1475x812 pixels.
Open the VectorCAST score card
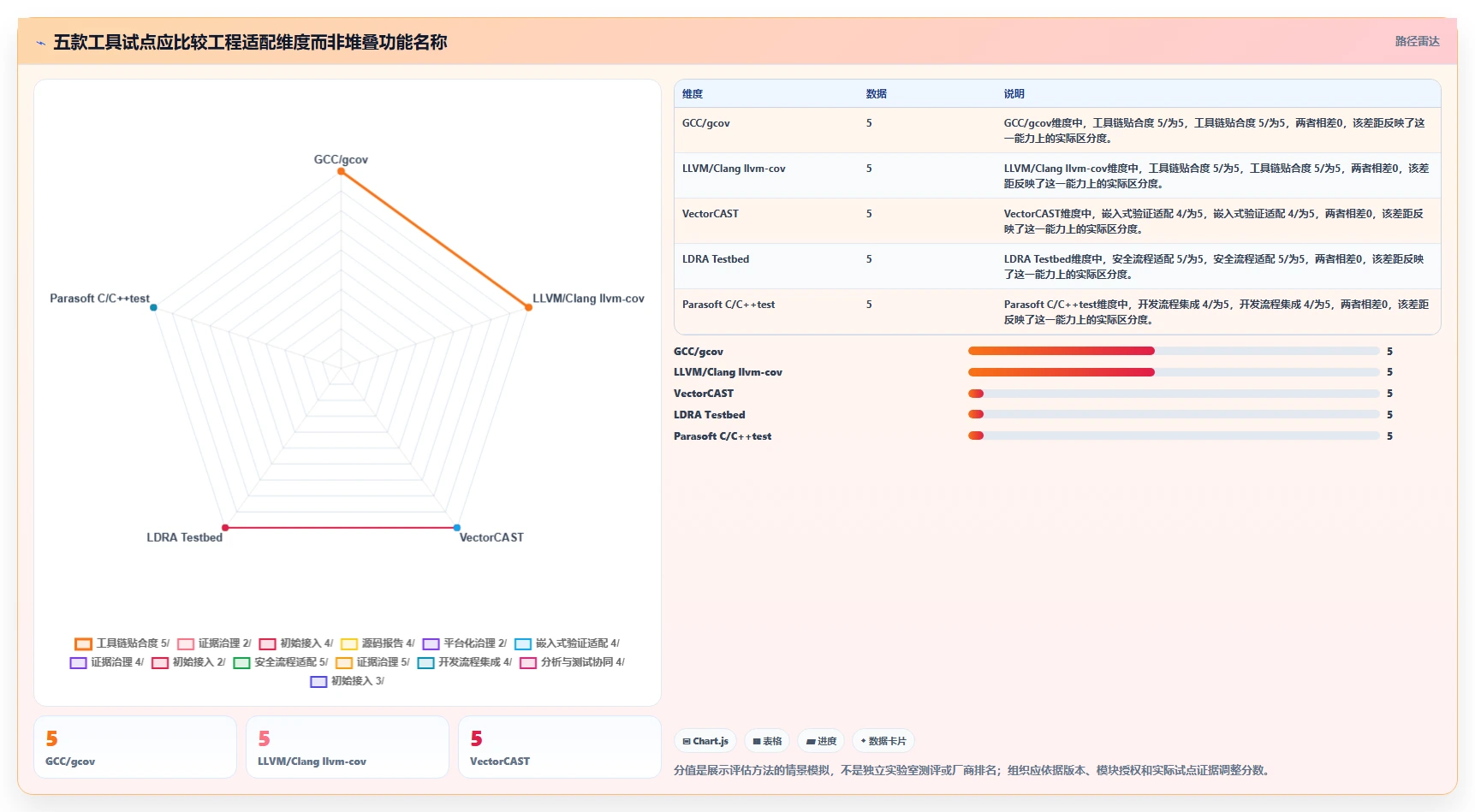[x=560, y=747]
